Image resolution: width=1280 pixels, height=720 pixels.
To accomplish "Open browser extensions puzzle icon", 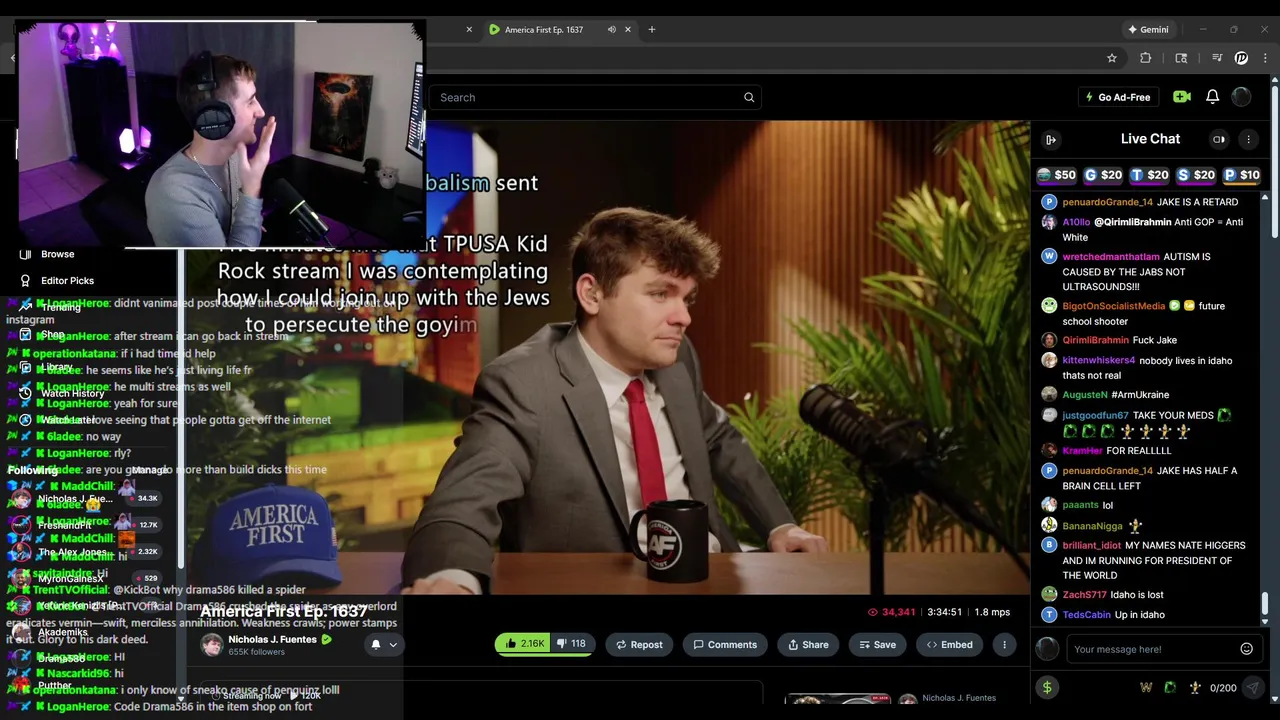I will [1146, 58].
